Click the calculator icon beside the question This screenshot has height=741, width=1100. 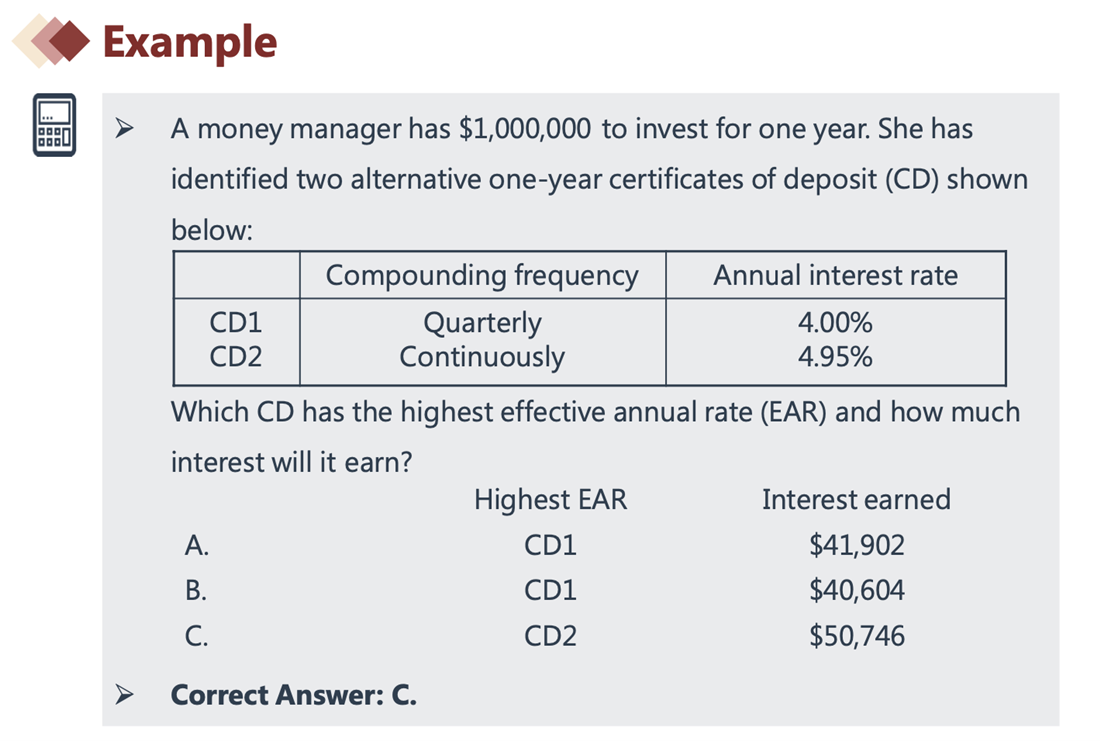pos(54,125)
